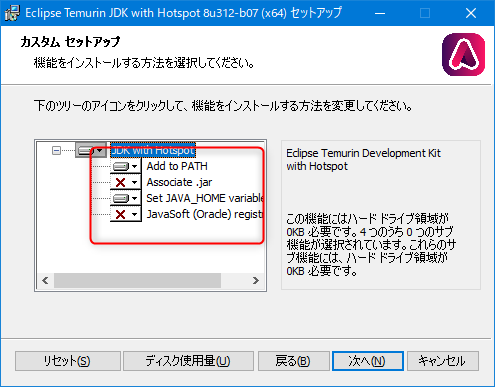Go back with 戻る(B) button
This screenshot has width=495, height=387.
(293, 361)
